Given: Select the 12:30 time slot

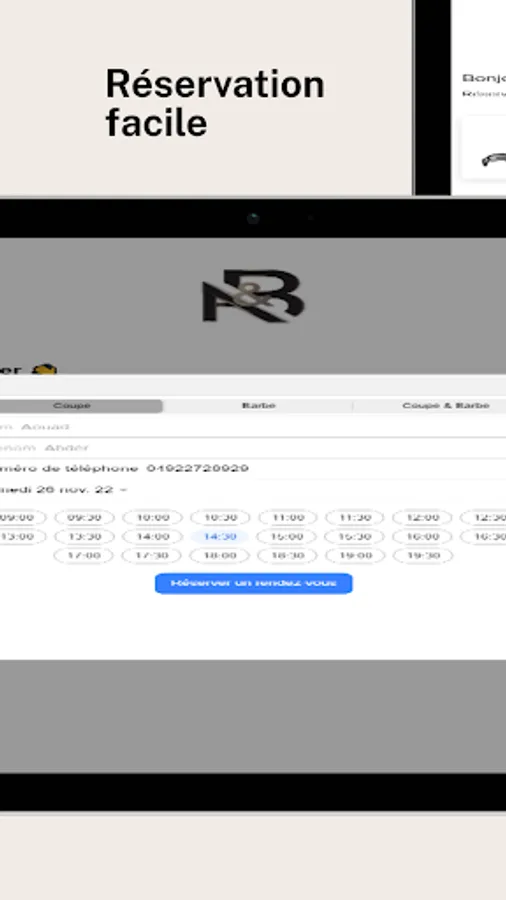Looking at the screenshot, I should coord(484,518).
